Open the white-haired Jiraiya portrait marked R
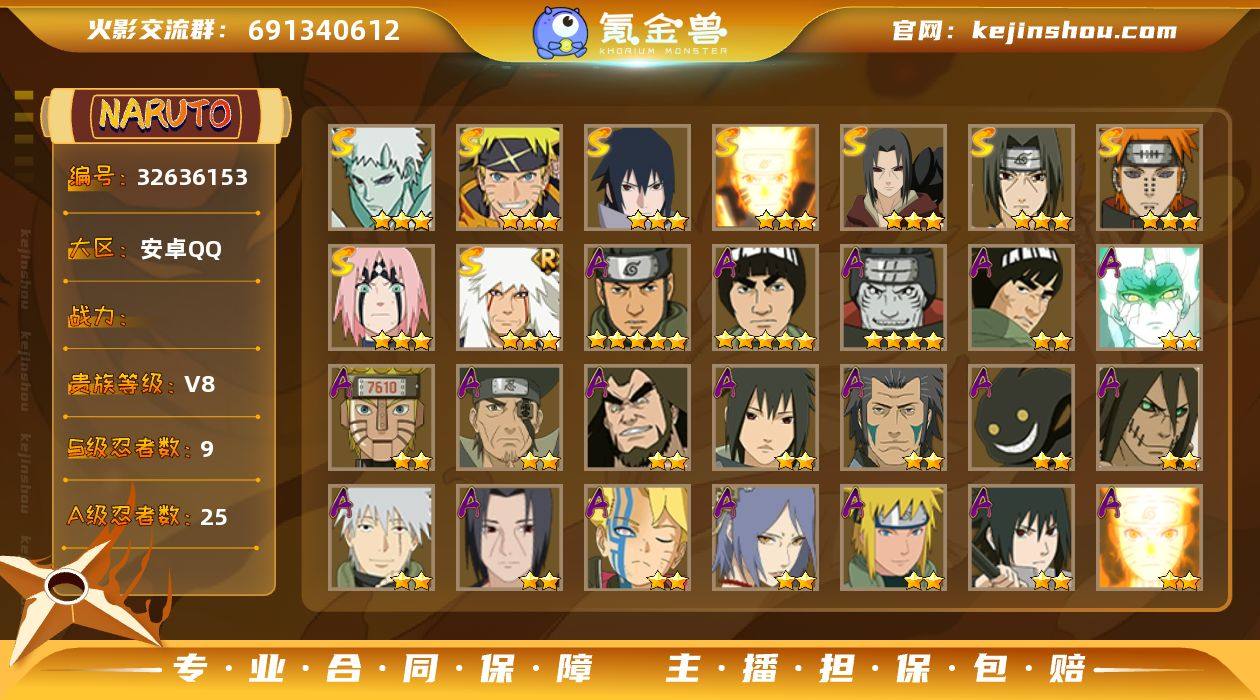The width and height of the screenshot is (1260, 700). [x=509, y=298]
